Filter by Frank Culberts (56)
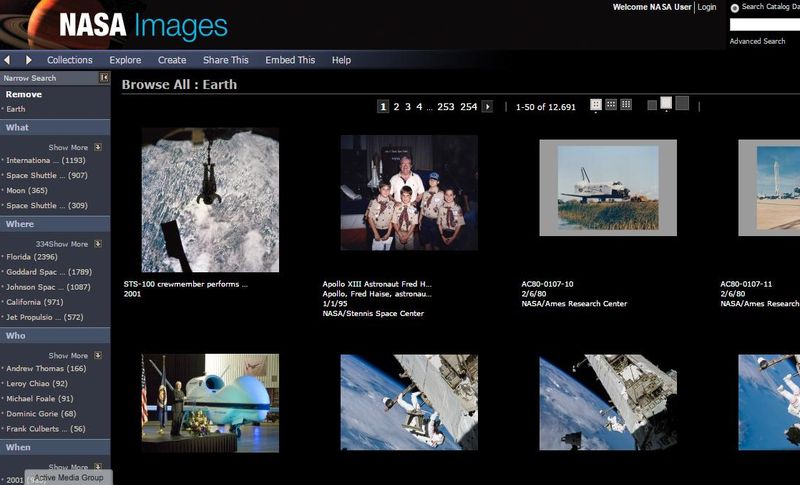The width and height of the screenshot is (800, 485). [x=46, y=429]
